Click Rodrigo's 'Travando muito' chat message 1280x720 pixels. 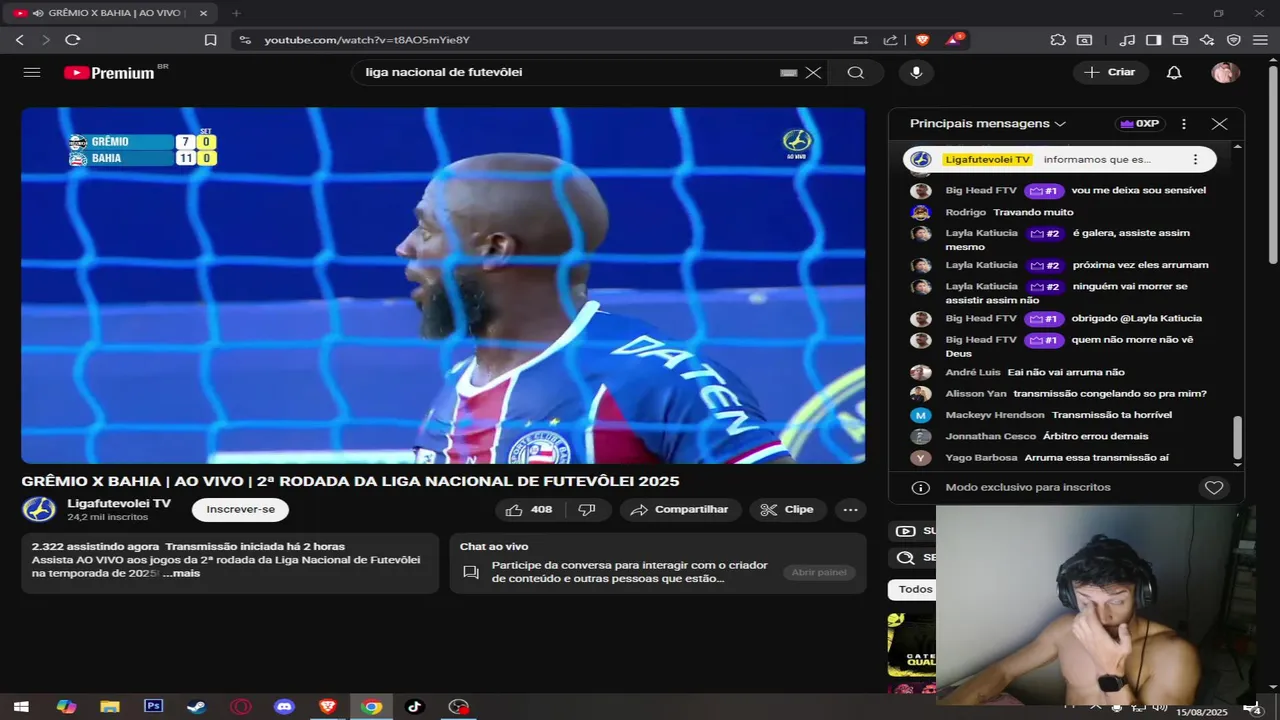[1033, 212]
